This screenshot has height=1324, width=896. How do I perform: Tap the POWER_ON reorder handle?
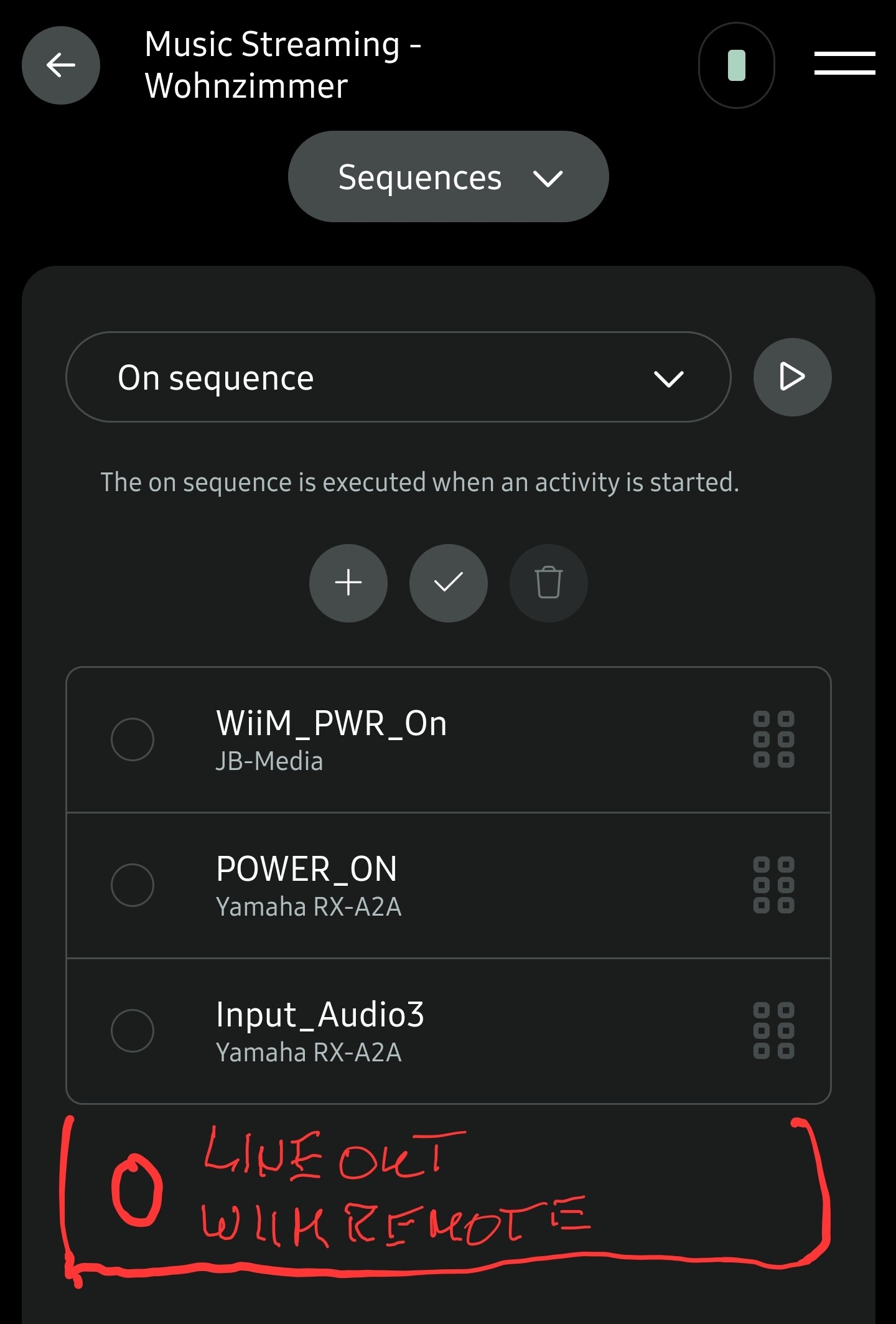(x=773, y=885)
